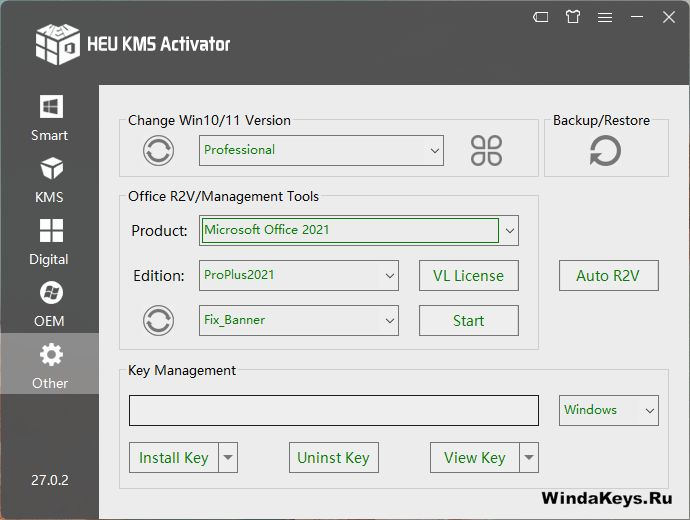Image resolution: width=690 pixels, height=520 pixels.
Task: Open the Smart activation tab
Action: [x=49, y=118]
